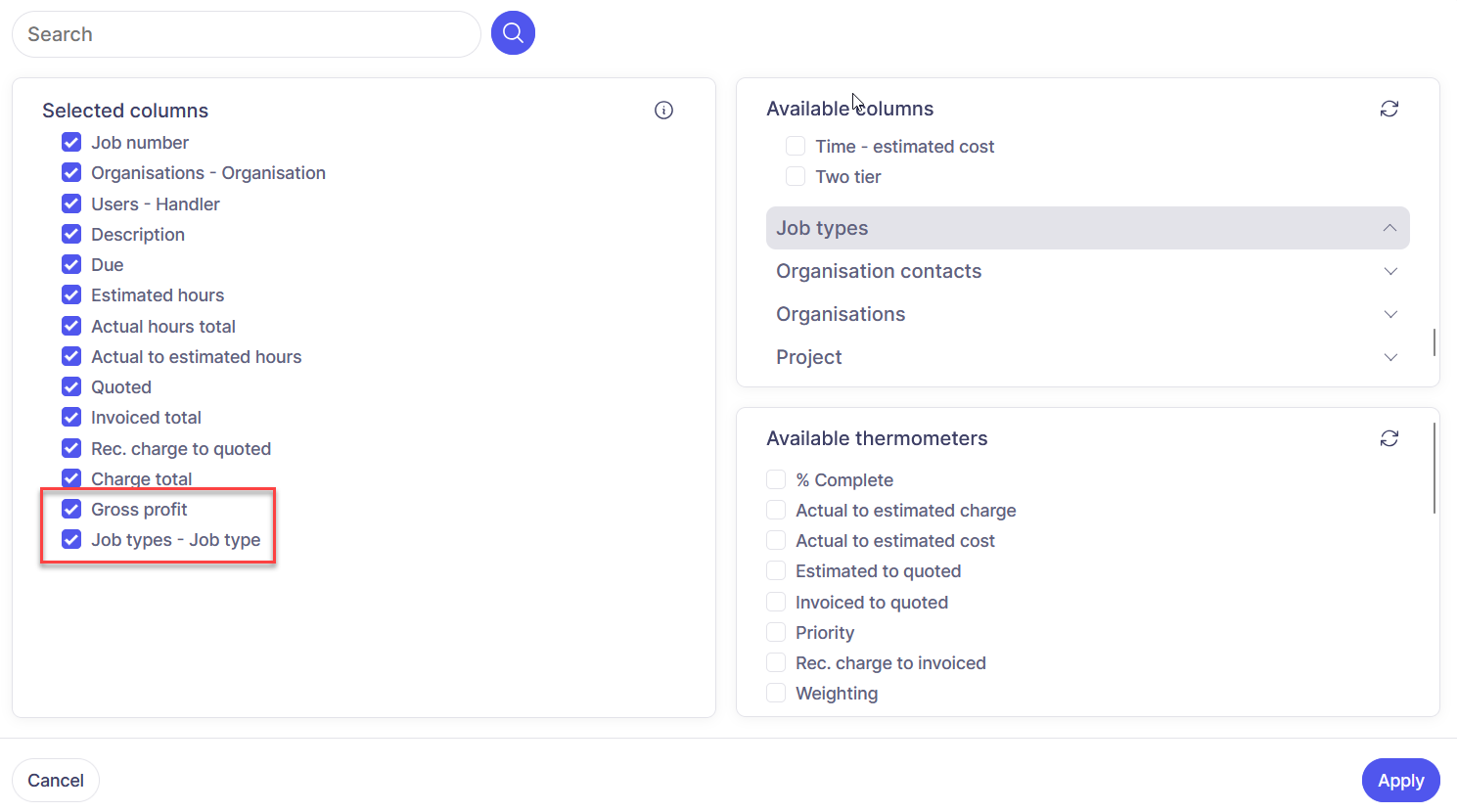Enable the % Complete thermometer
1457x812 pixels.
tap(776, 480)
